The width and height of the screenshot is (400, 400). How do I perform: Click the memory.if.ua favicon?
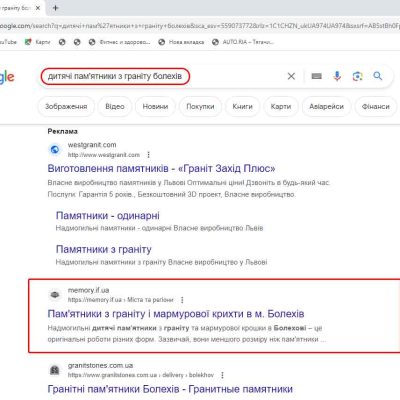click(x=55, y=295)
